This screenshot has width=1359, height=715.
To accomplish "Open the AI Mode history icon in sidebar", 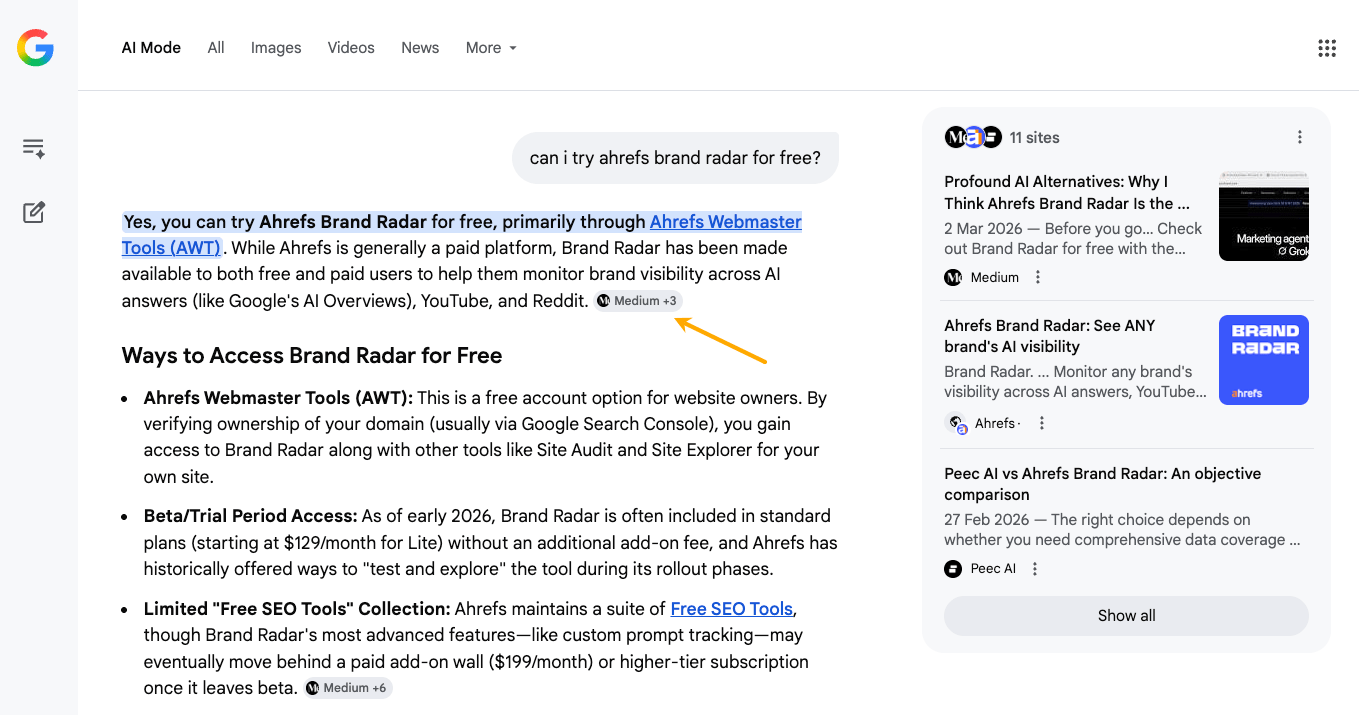I will 33,147.
